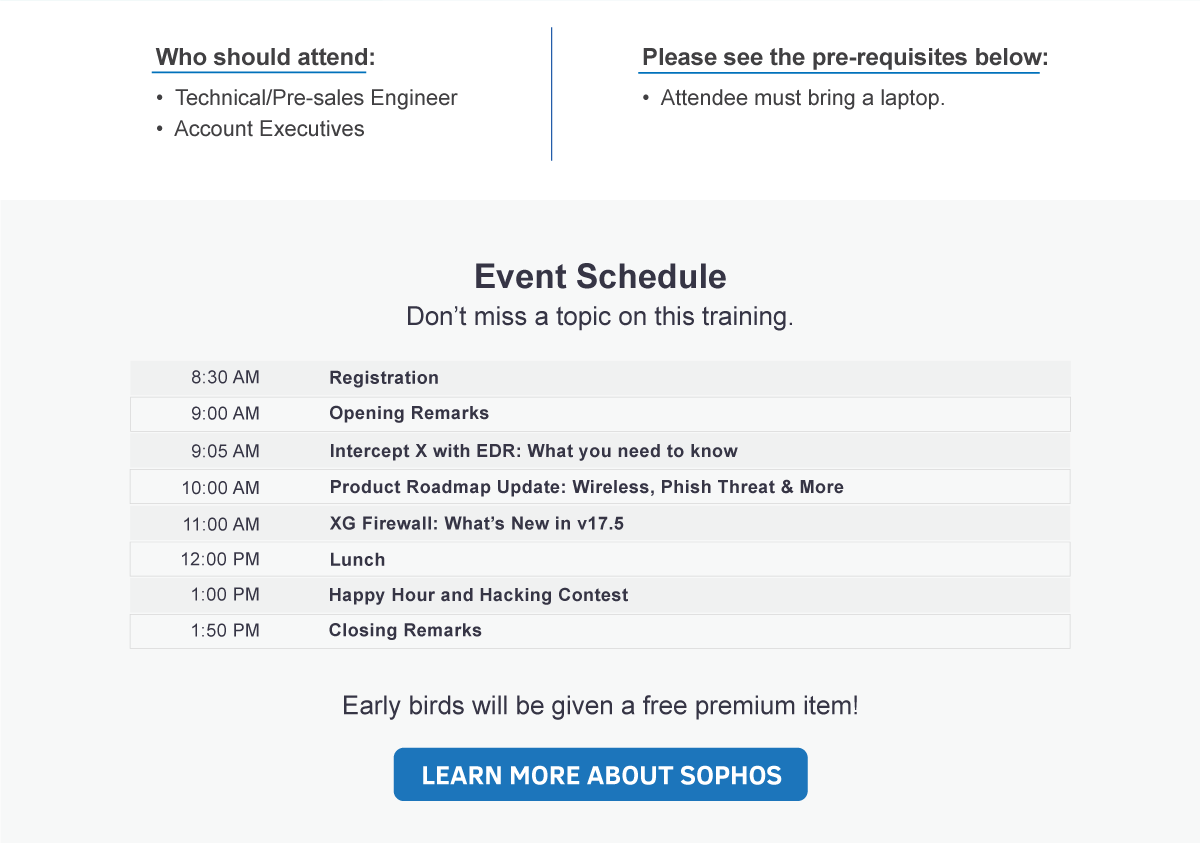1200x843 pixels.
Task: Click the pre-requisites heading text
Action: (x=844, y=57)
